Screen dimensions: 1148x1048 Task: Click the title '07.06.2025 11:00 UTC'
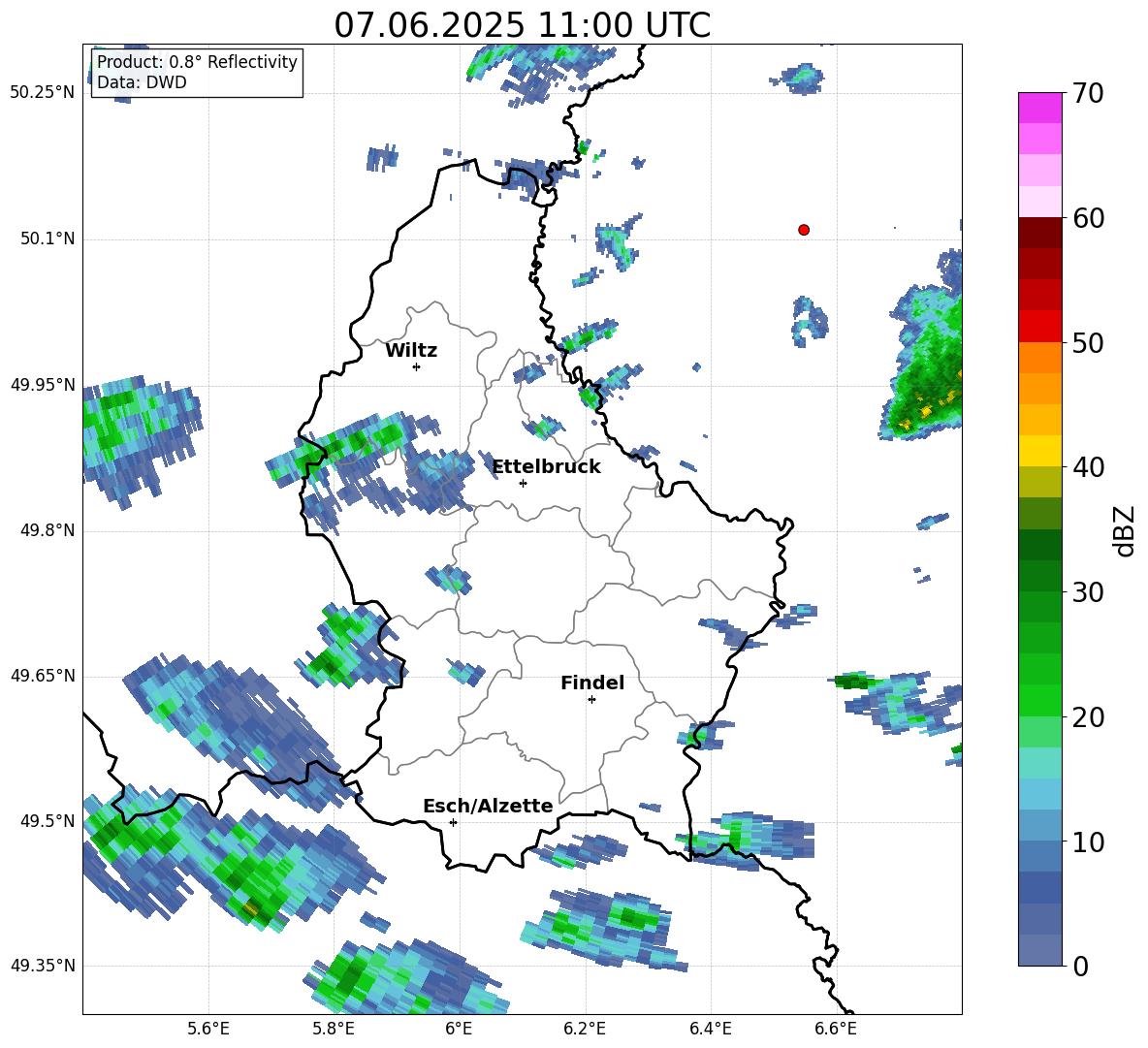coord(522,25)
